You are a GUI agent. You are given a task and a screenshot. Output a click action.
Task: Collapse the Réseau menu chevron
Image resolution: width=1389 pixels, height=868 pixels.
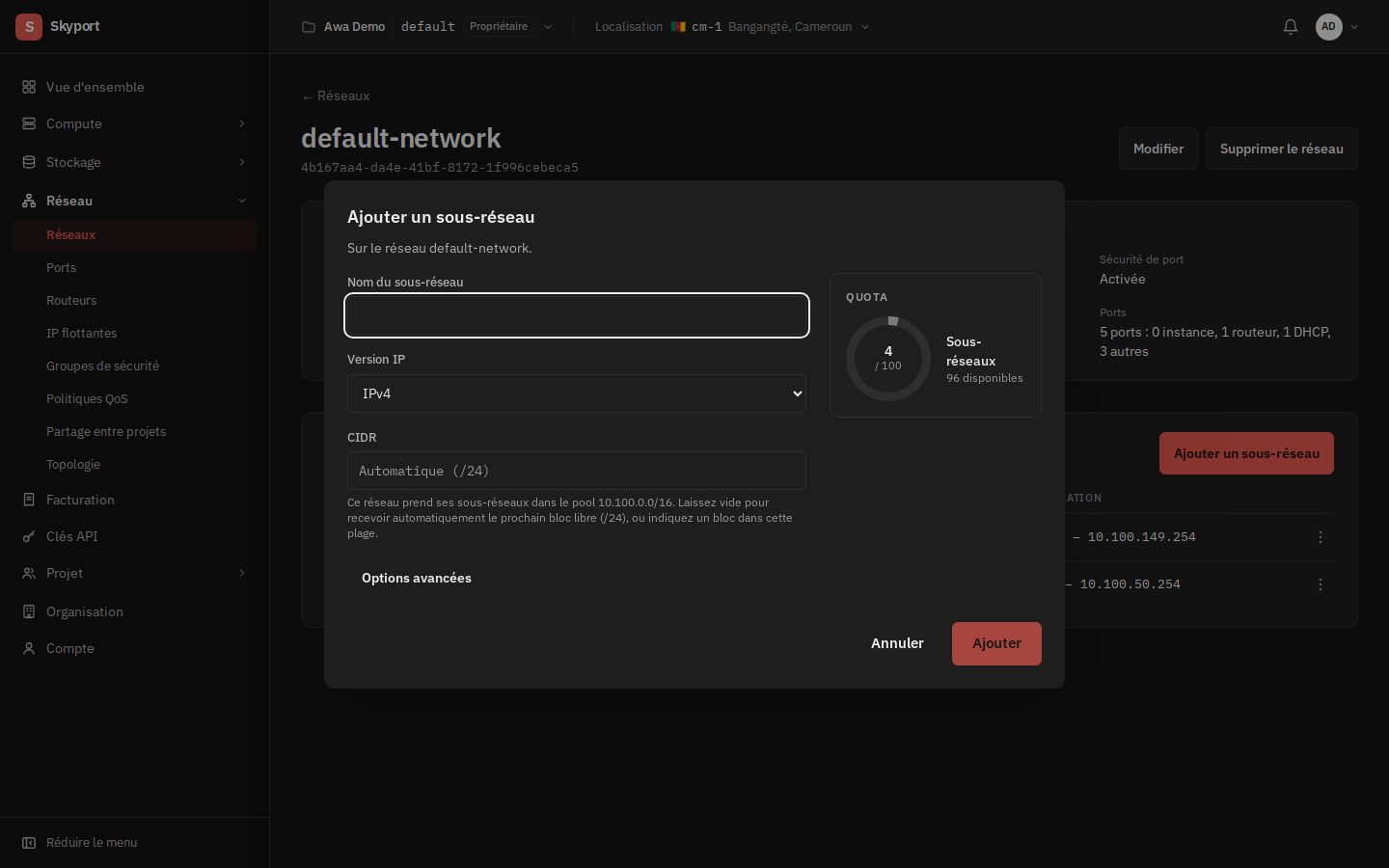[242, 201]
